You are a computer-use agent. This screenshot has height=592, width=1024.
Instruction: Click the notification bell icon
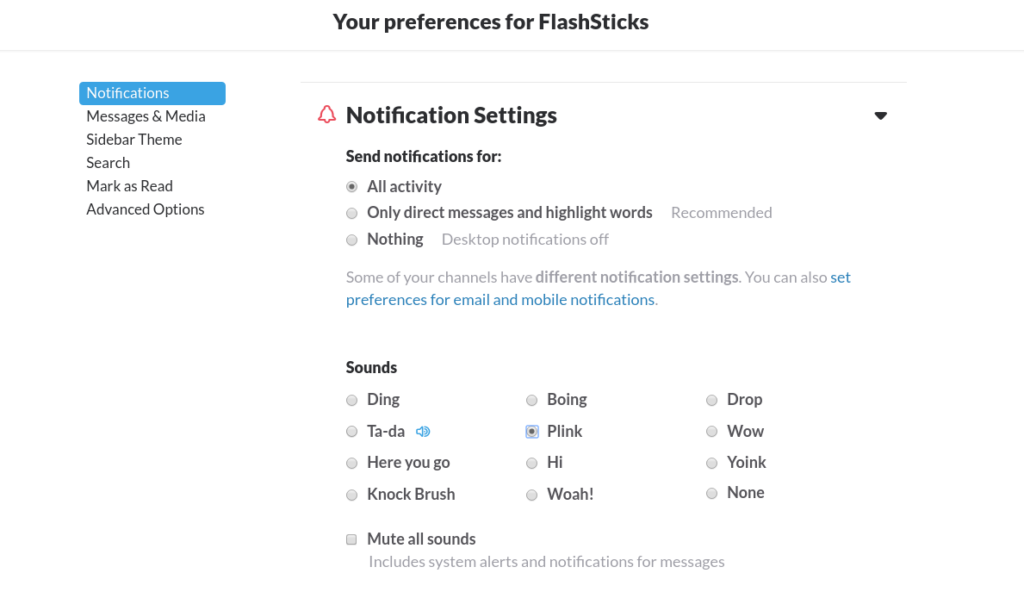(327, 115)
